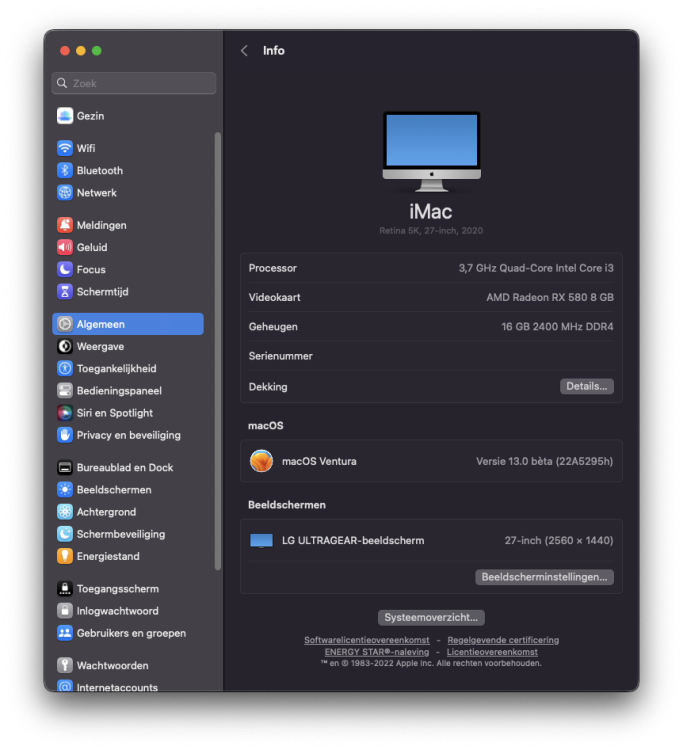Image resolution: width=683 pixels, height=750 pixels.
Task: Open the Regelgevende certificering link
Action: click(x=503, y=640)
